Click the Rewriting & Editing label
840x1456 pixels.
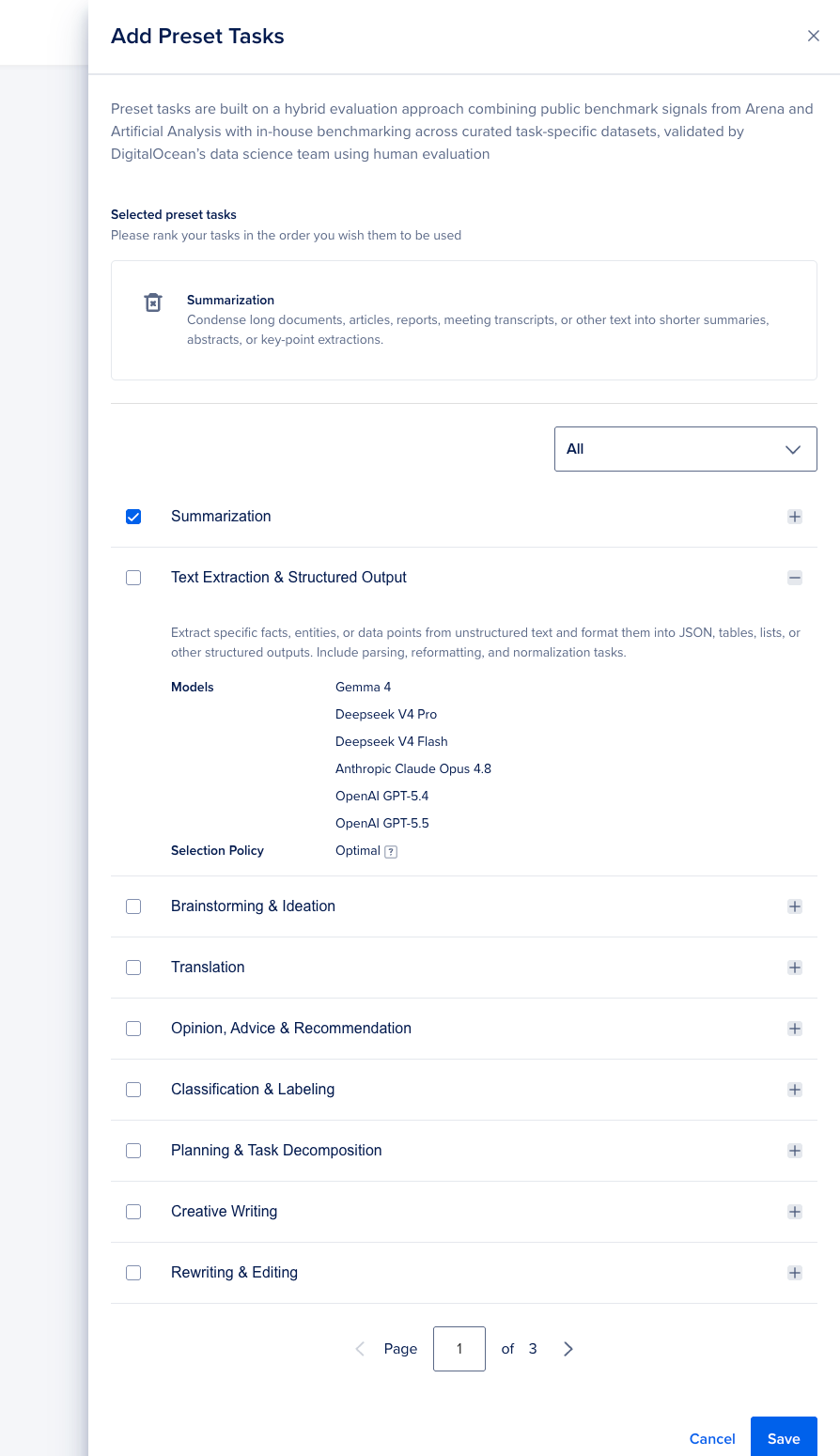pos(234,1273)
